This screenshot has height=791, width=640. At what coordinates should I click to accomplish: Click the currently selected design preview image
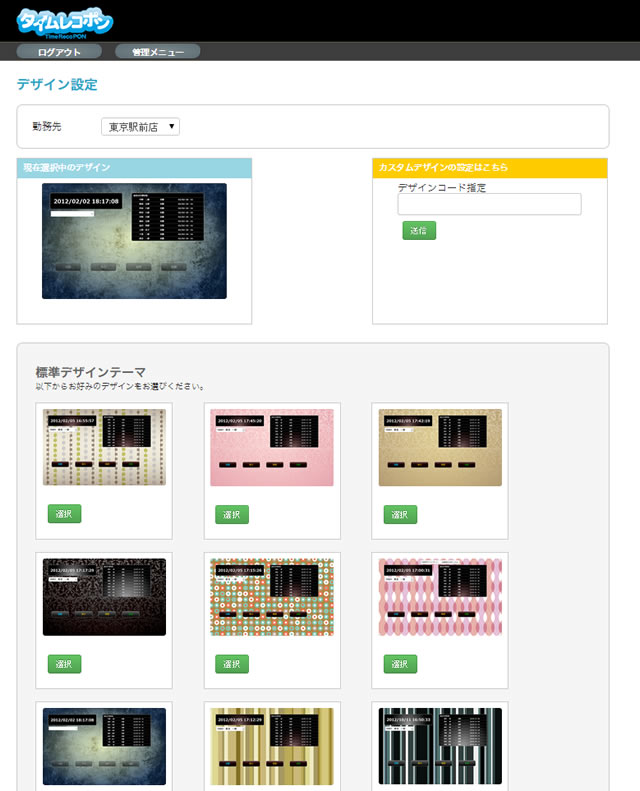(134, 240)
